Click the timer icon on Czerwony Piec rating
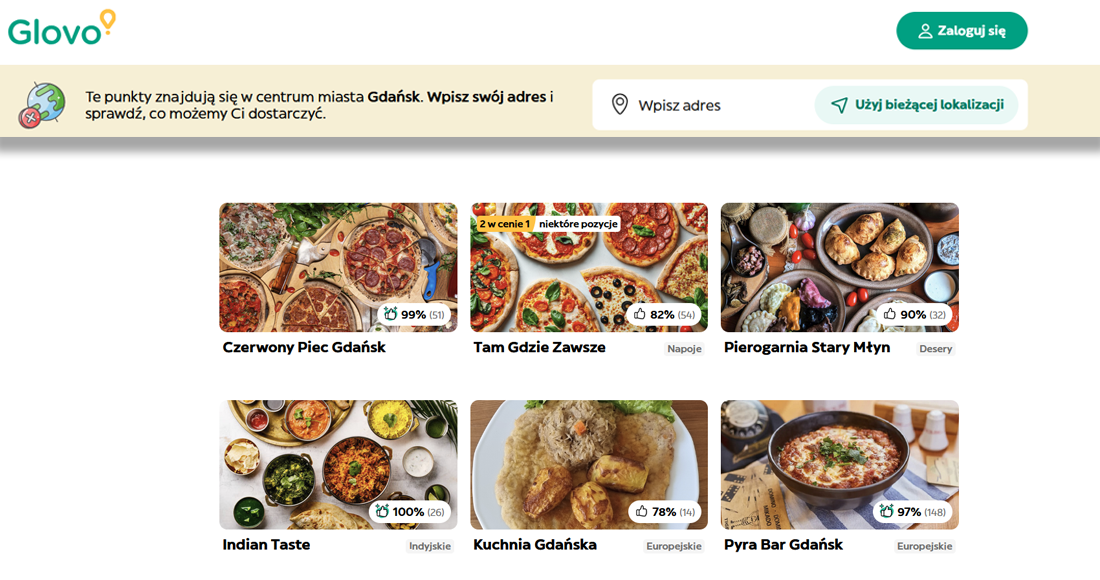The height and width of the screenshot is (580, 1100). [391, 313]
